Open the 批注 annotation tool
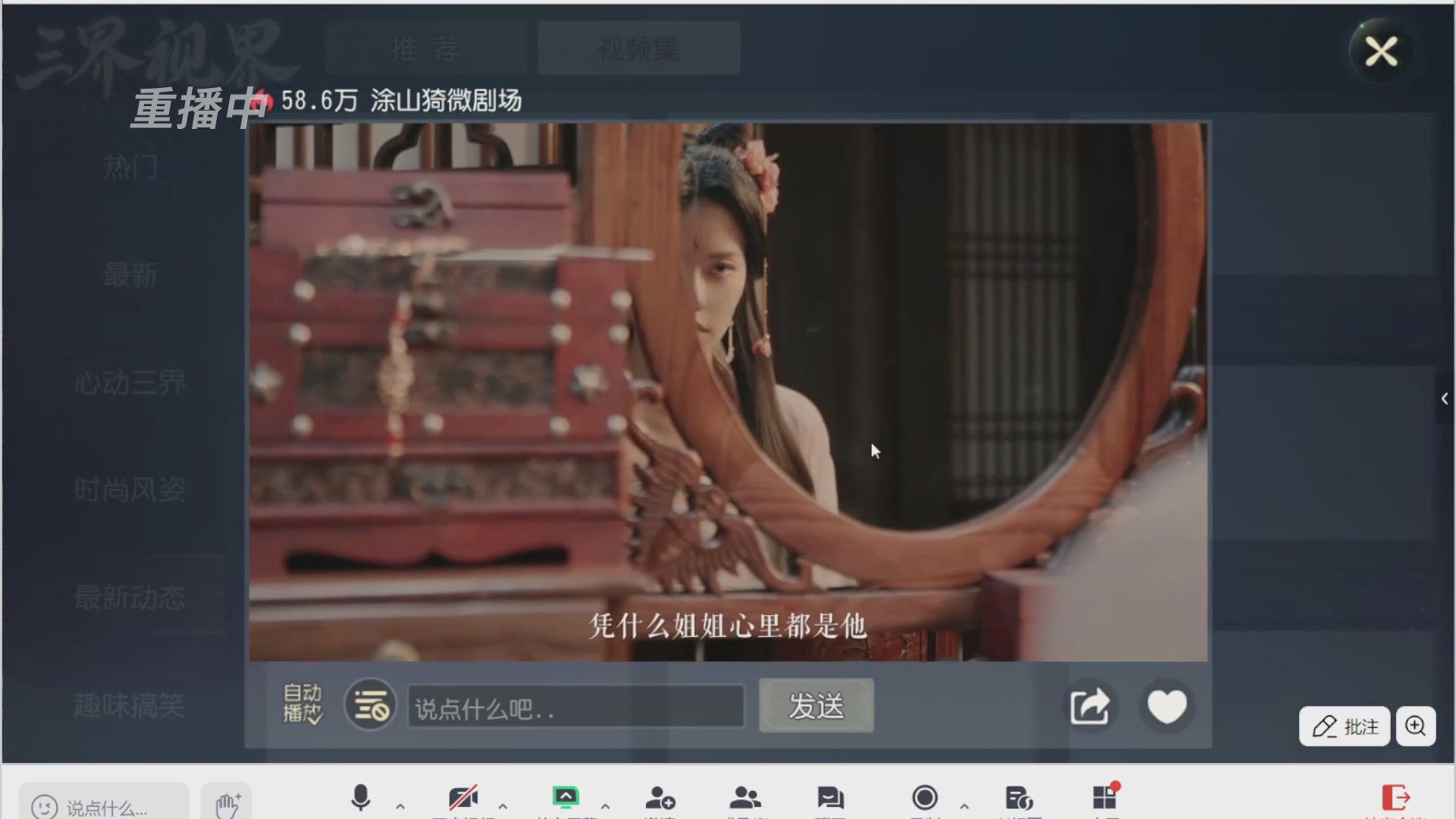The image size is (1456, 819). 1345,726
